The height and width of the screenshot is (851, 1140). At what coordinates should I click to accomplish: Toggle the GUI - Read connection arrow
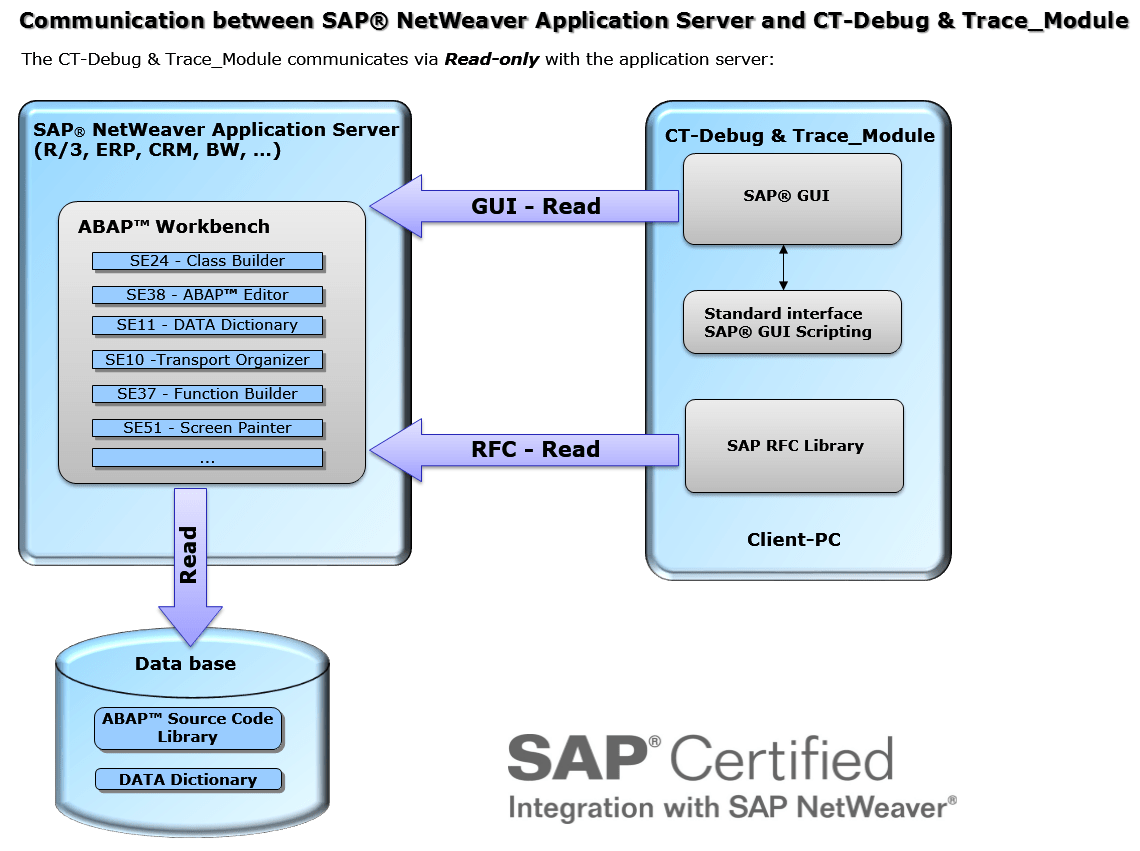coord(525,206)
